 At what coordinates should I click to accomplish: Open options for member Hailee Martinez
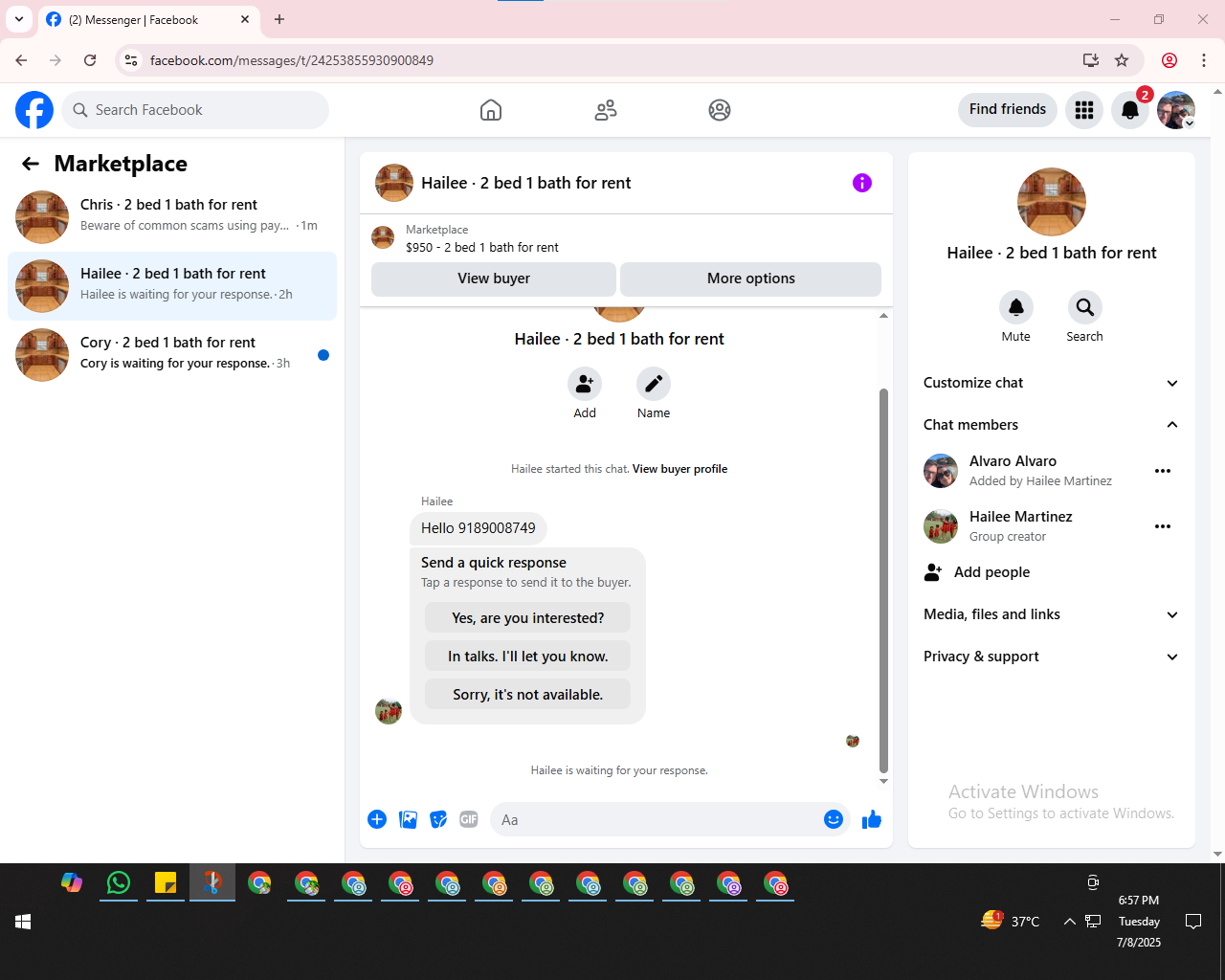(1163, 526)
